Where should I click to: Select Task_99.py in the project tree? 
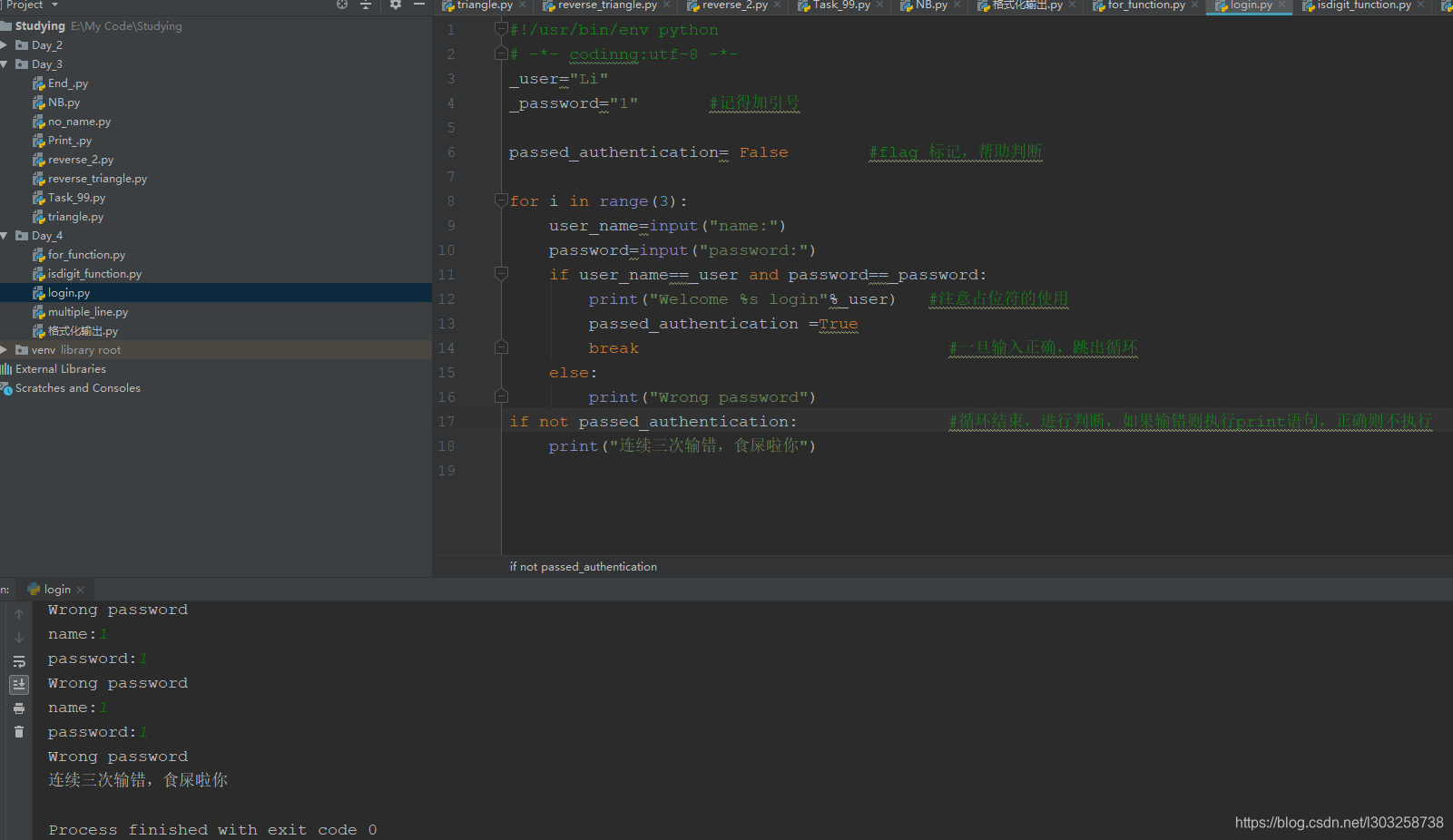pos(76,198)
